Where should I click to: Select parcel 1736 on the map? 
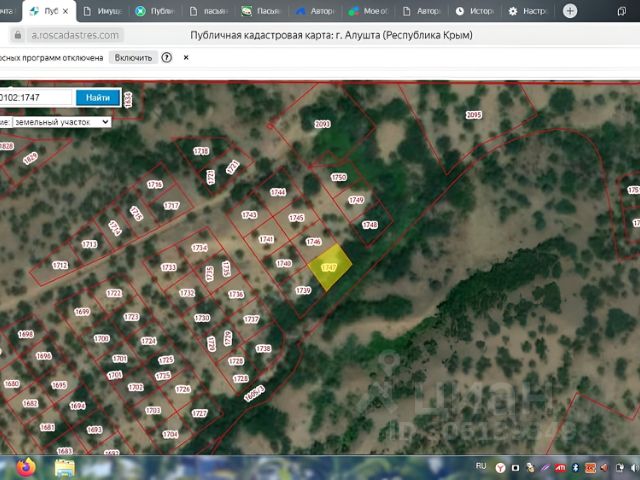236,294
